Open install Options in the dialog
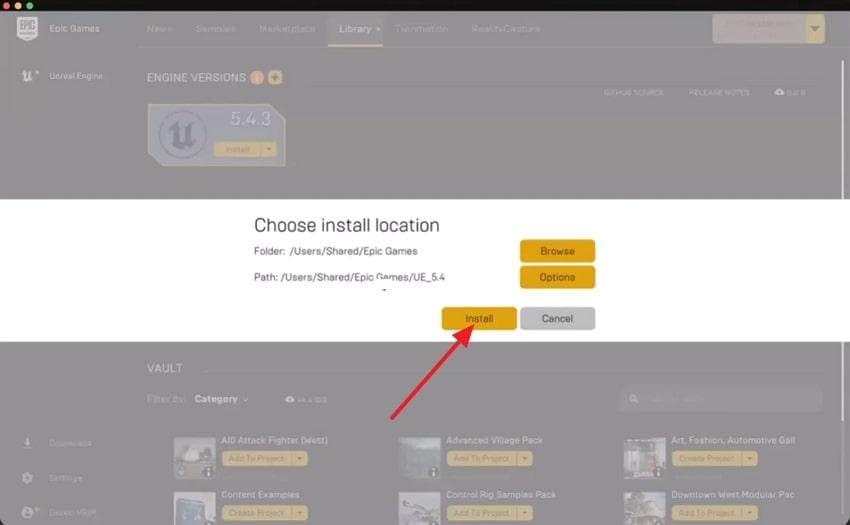Screen dimensions: 850x525 tap(557, 277)
